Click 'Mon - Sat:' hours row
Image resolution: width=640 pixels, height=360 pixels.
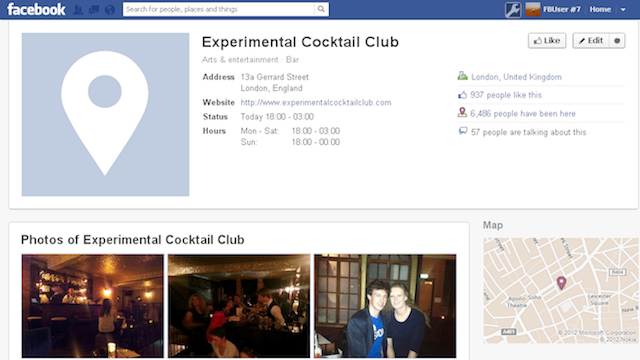[290, 131]
